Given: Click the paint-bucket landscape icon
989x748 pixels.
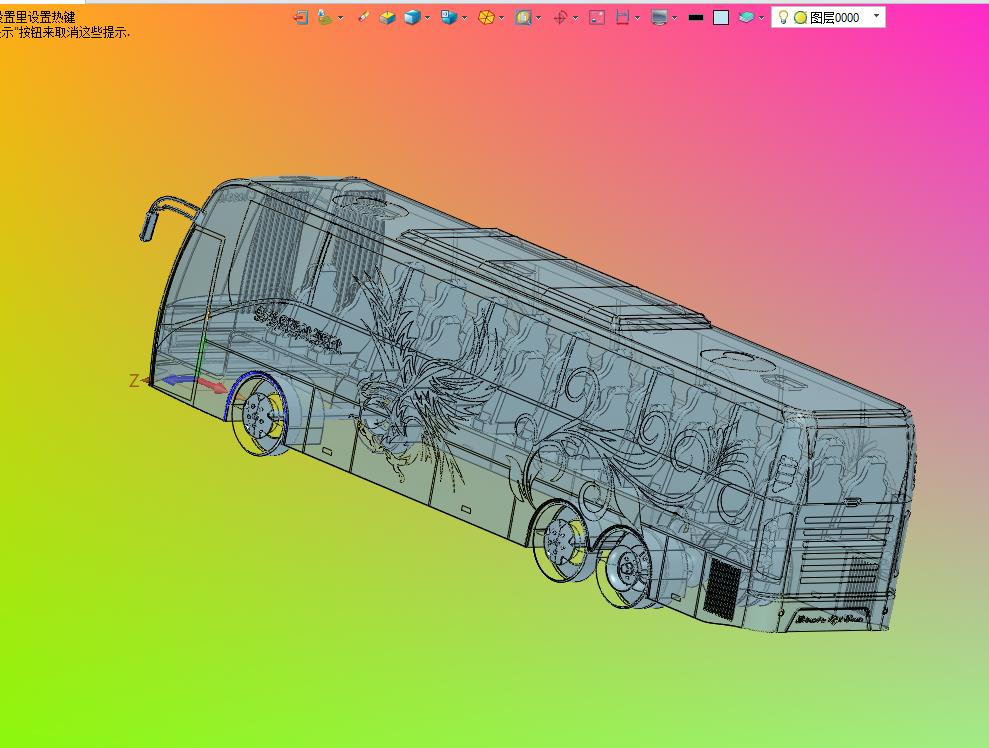Looking at the screenshot, I should tap(325, 18).
